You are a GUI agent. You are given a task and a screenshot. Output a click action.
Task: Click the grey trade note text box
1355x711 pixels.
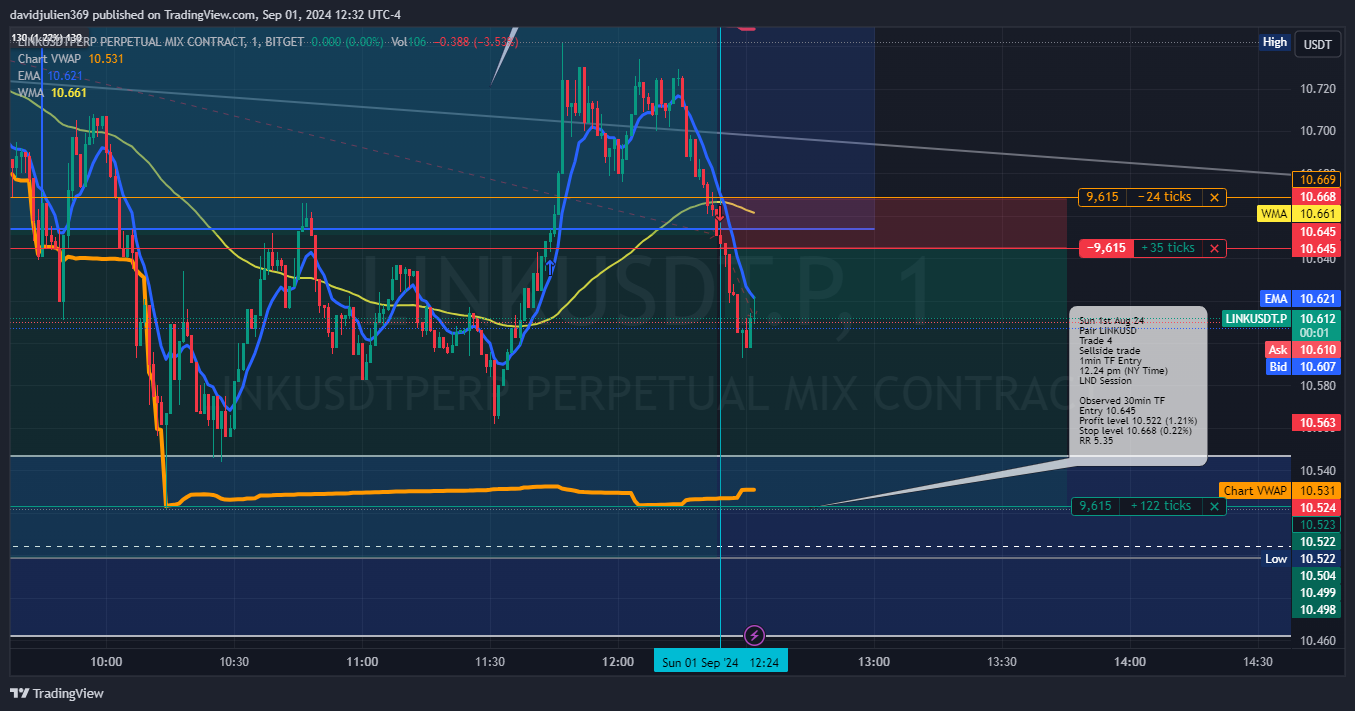[x=1138, y=385]
